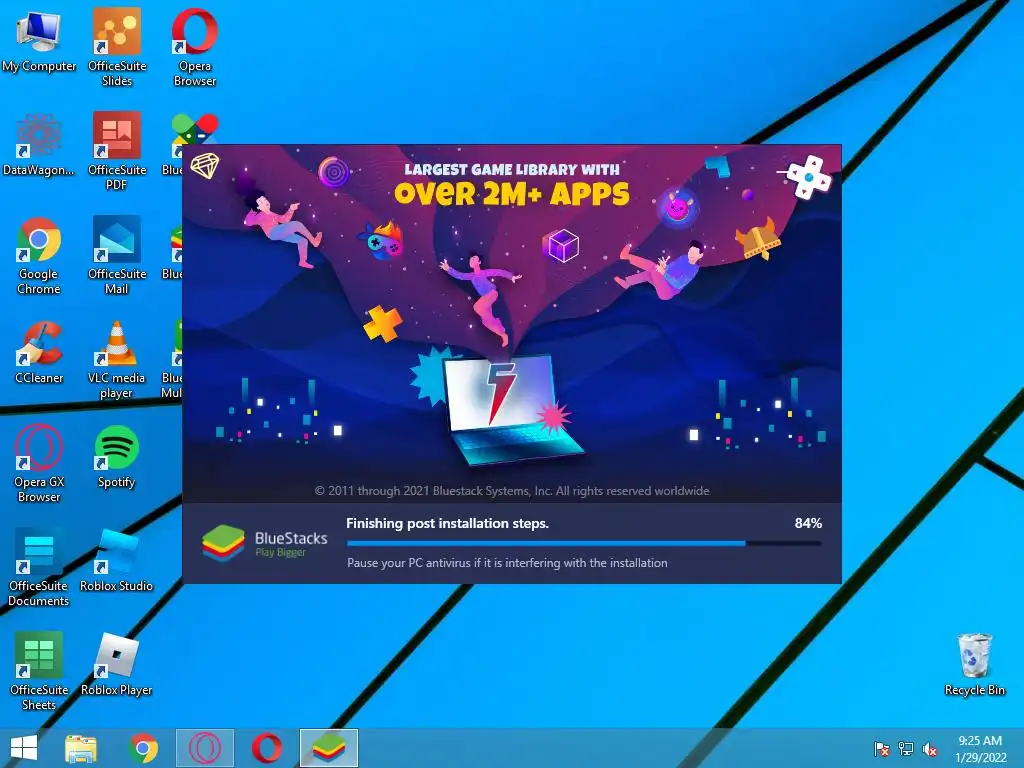The height and width of the screenshot is (768, 1024).
Task: Click the 'Finishing post installation steps.' text
Action: click(447, 523)
